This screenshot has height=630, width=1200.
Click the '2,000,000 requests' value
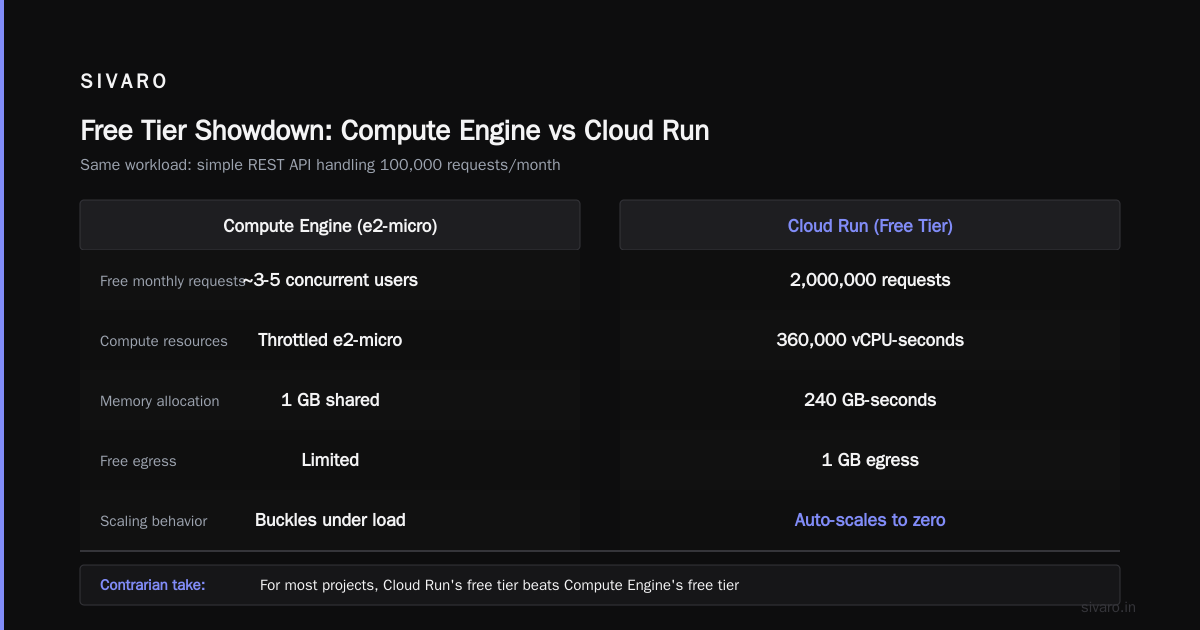[870, 280]
